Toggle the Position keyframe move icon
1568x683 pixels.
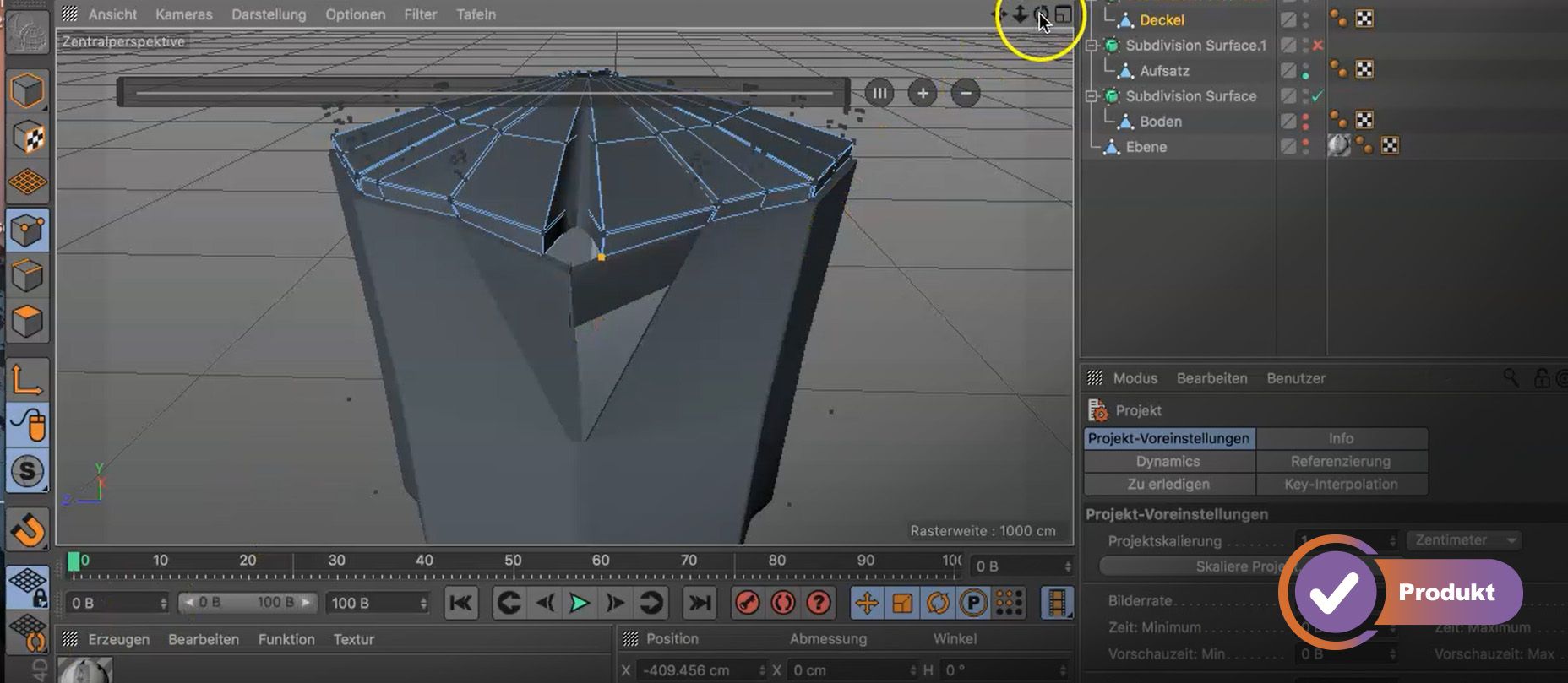pos(867,603)
